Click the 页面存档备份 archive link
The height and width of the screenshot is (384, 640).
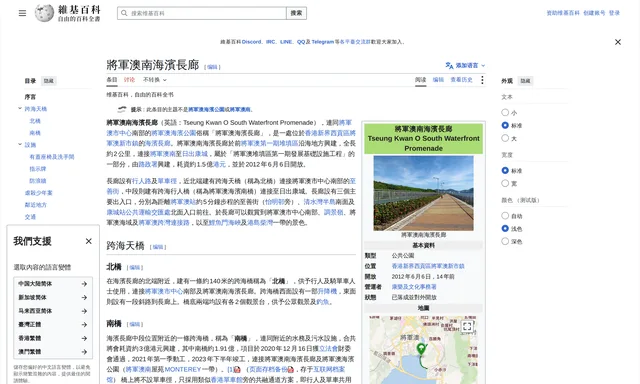point(268,369)
